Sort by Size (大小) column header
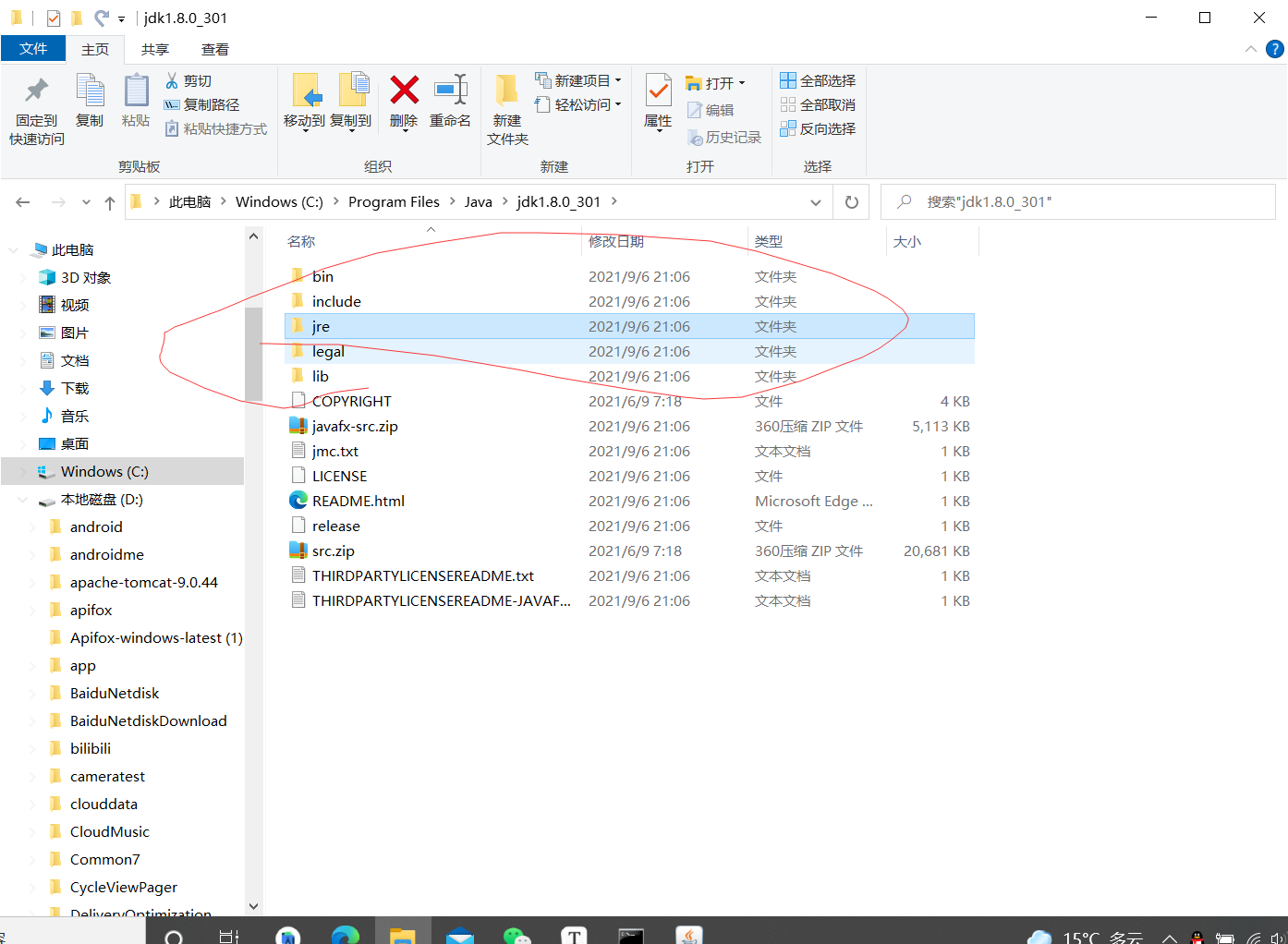The height and width of the screenshot is (944, 1288). click(x=907, y=242)
